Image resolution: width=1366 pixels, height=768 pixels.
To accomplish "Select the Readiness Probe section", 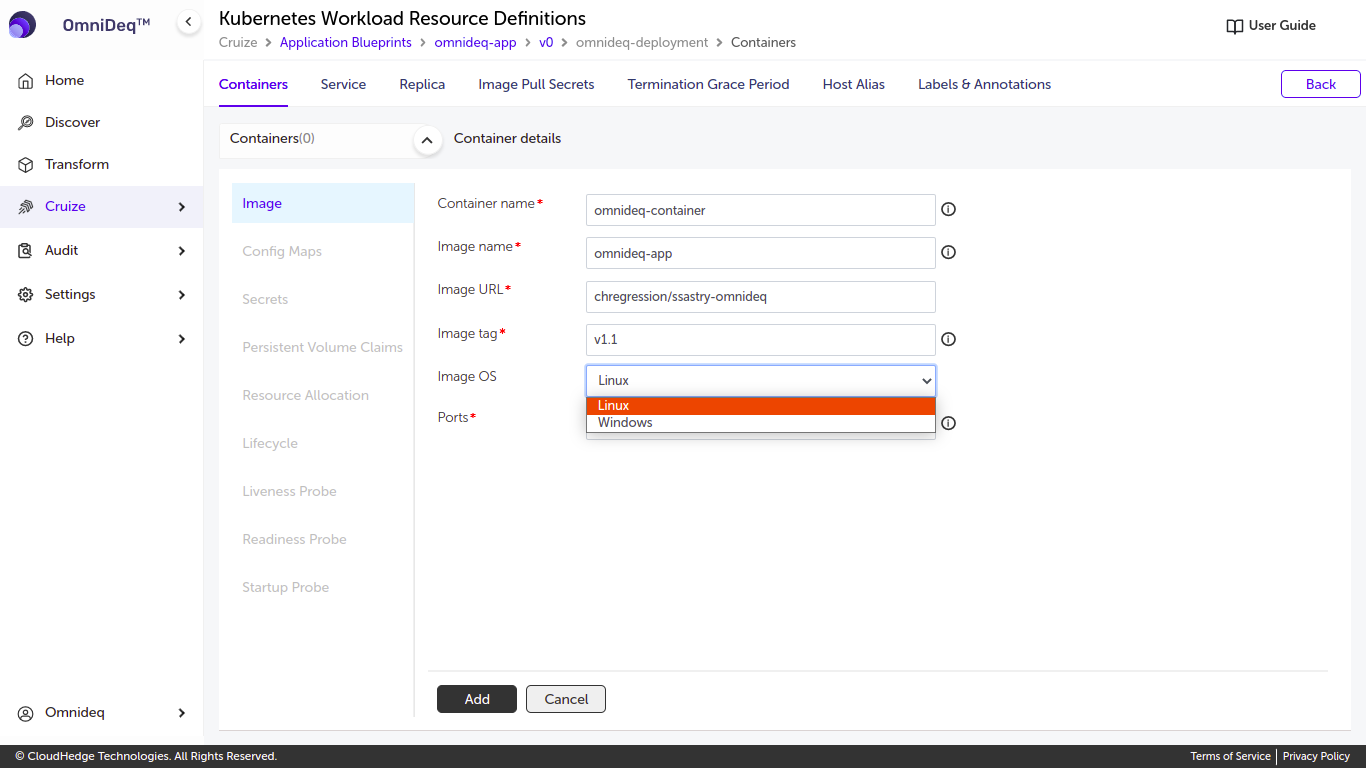I will point(323,539).
